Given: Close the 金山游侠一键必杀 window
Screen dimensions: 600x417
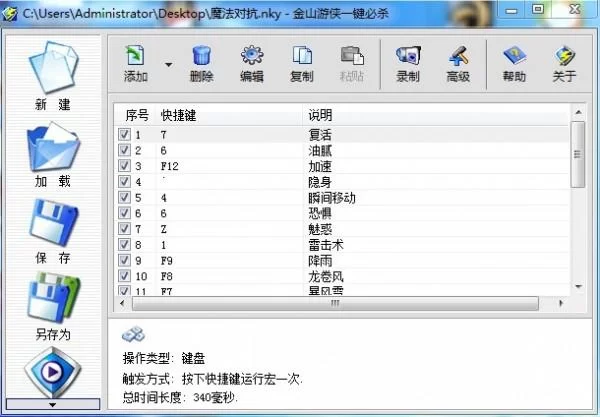Looking at the screenshot, I should pos(575,10).
